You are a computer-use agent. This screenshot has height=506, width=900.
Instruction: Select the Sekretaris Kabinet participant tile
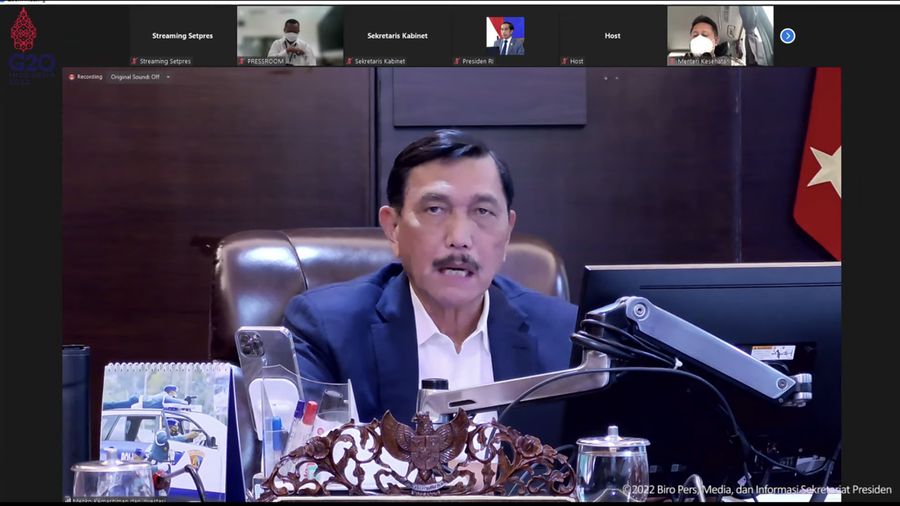[x=397, y=34]
